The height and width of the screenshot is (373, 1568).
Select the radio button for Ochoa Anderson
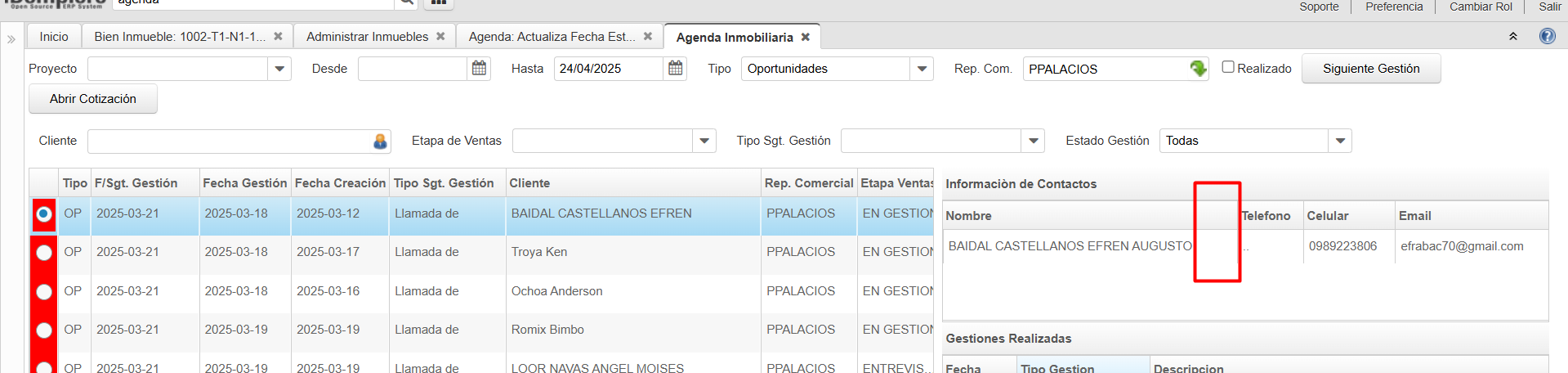point(44,292)
